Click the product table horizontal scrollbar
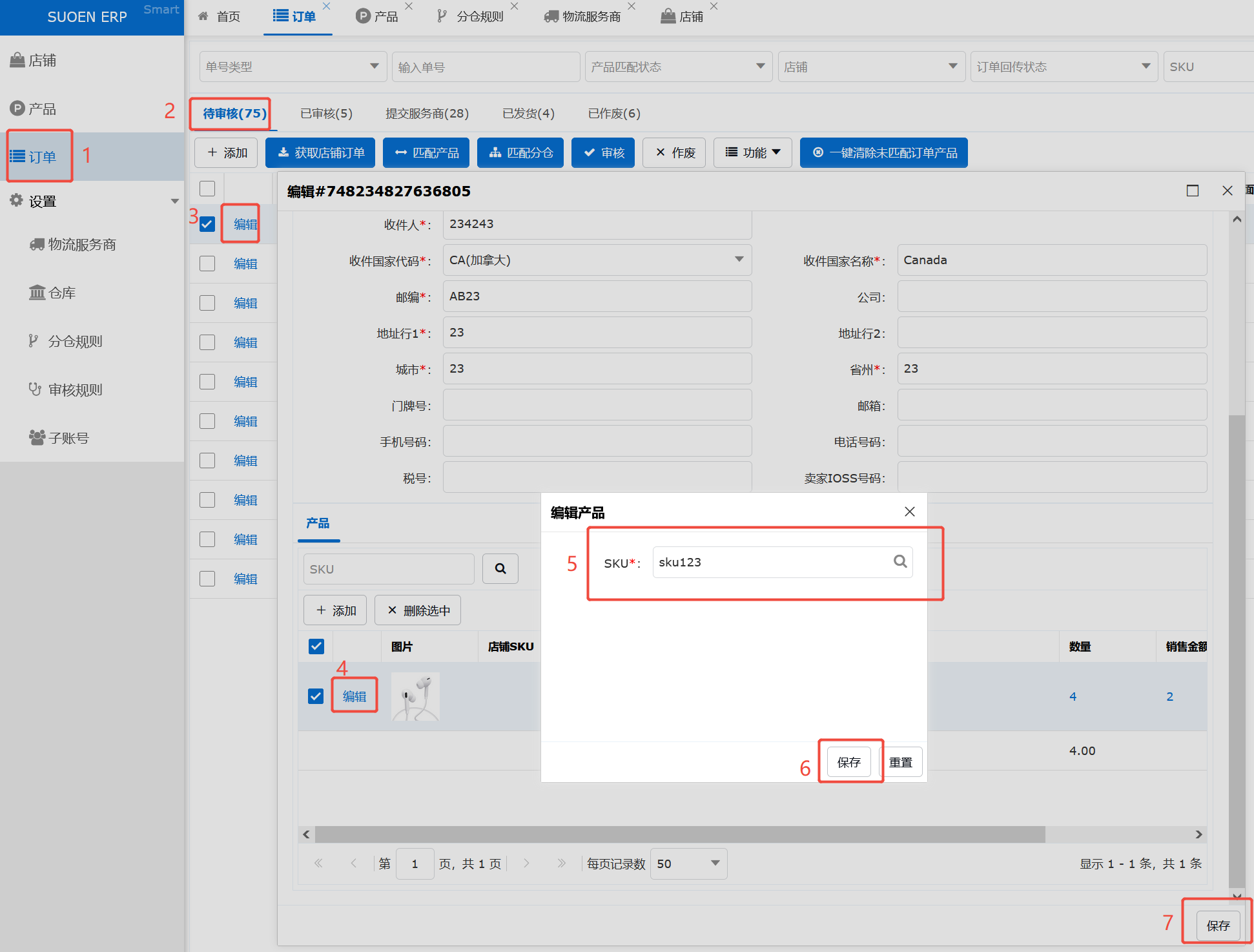Image resolution: width=1254 pixels, height=952 pixels. 679,834
